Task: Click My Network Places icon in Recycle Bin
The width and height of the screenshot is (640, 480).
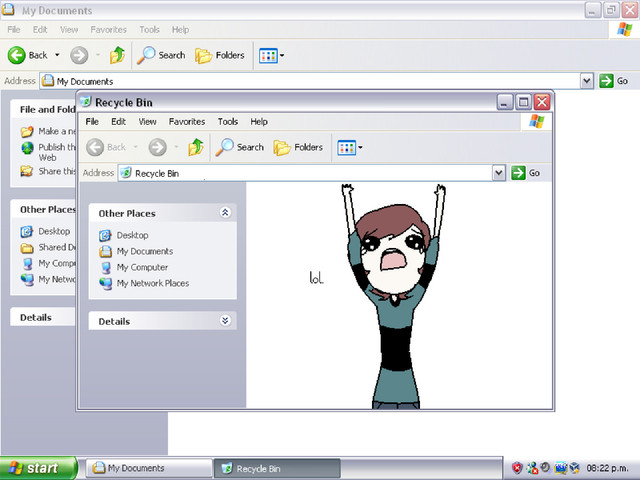Action: click(x=105, y=284)
